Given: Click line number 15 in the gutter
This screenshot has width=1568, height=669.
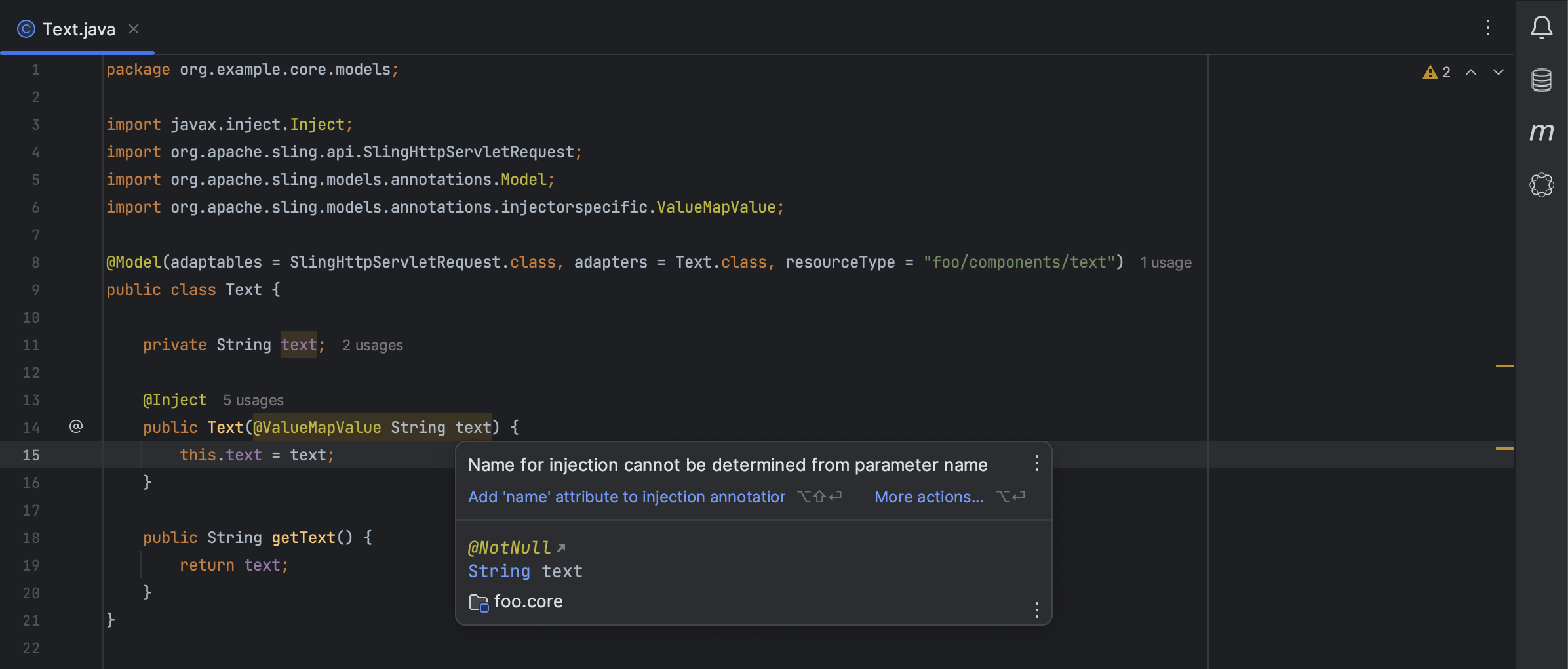Looking at the screenshot, I should point(31,455).
